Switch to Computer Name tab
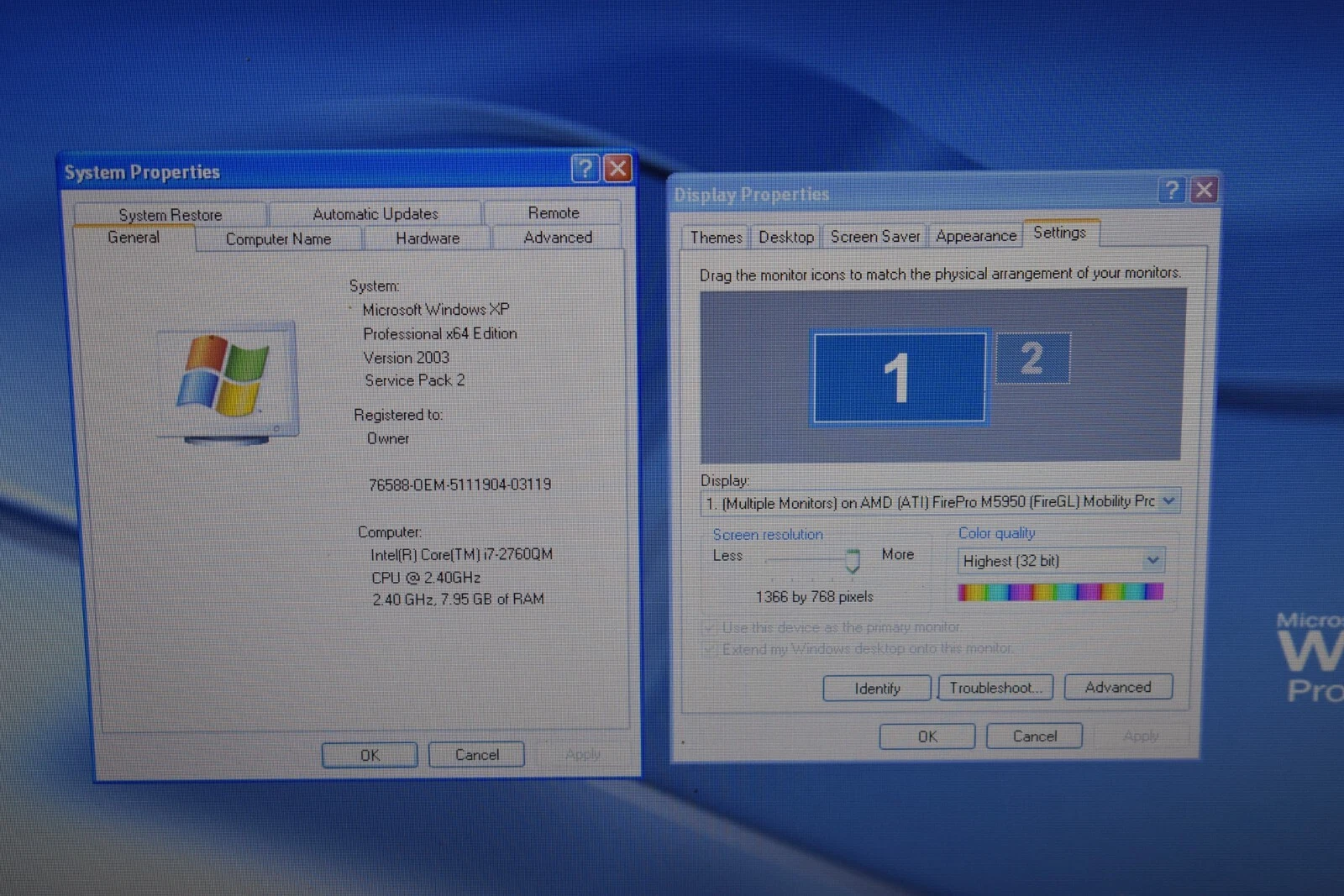This screenshot has width=1344, height=896. pyautogui.click(x=278, y=239)
